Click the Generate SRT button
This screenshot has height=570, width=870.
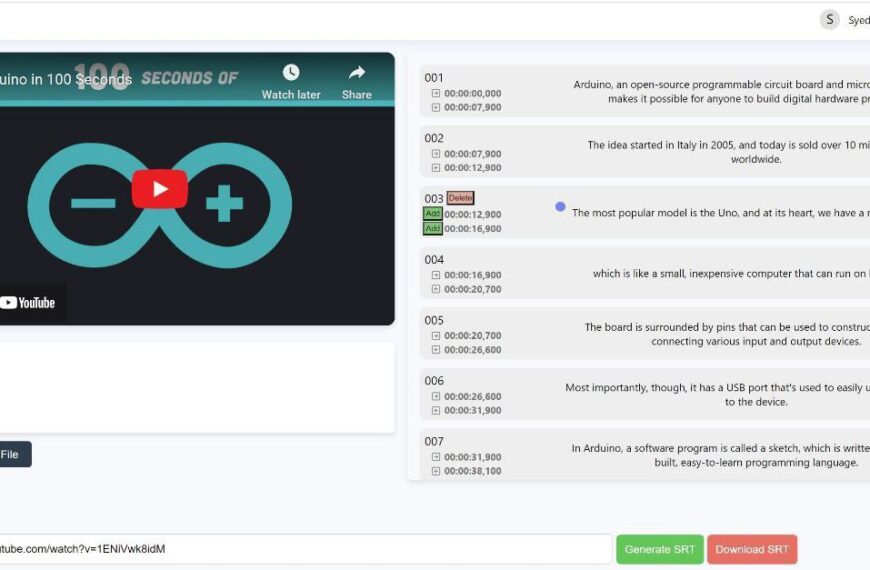pos(659,549)
